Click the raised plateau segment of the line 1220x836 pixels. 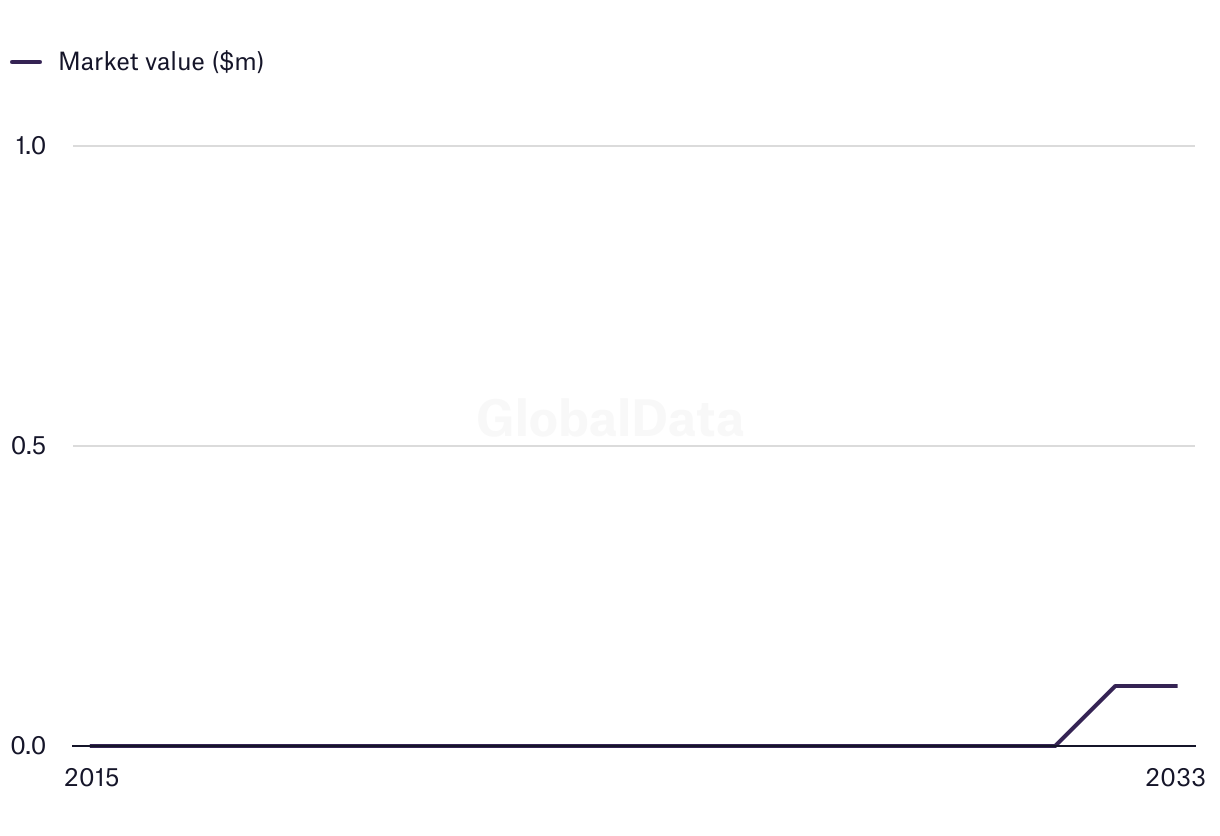coord(1146,686)
